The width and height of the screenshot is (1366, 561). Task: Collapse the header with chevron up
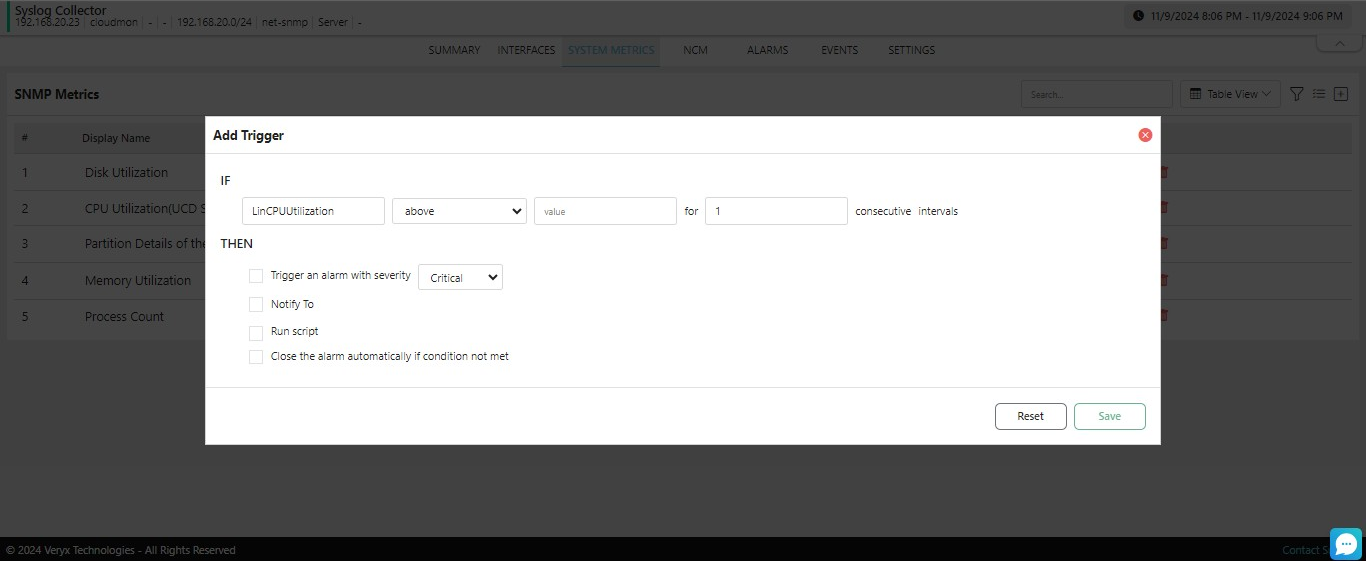coord(1337,43)
